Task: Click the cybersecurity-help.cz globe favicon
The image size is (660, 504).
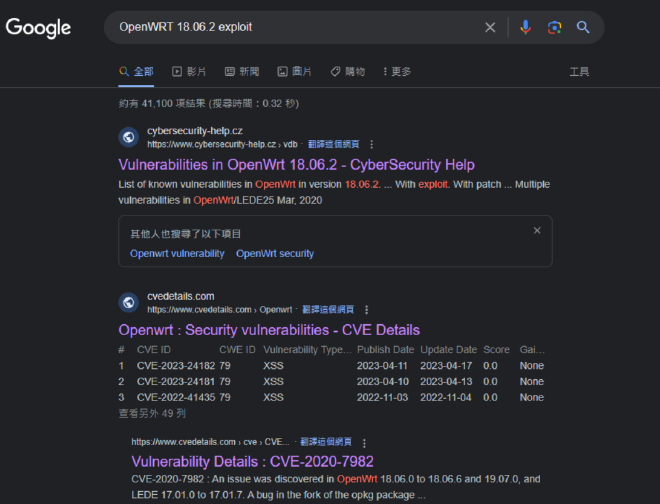Action: [128, 137]
